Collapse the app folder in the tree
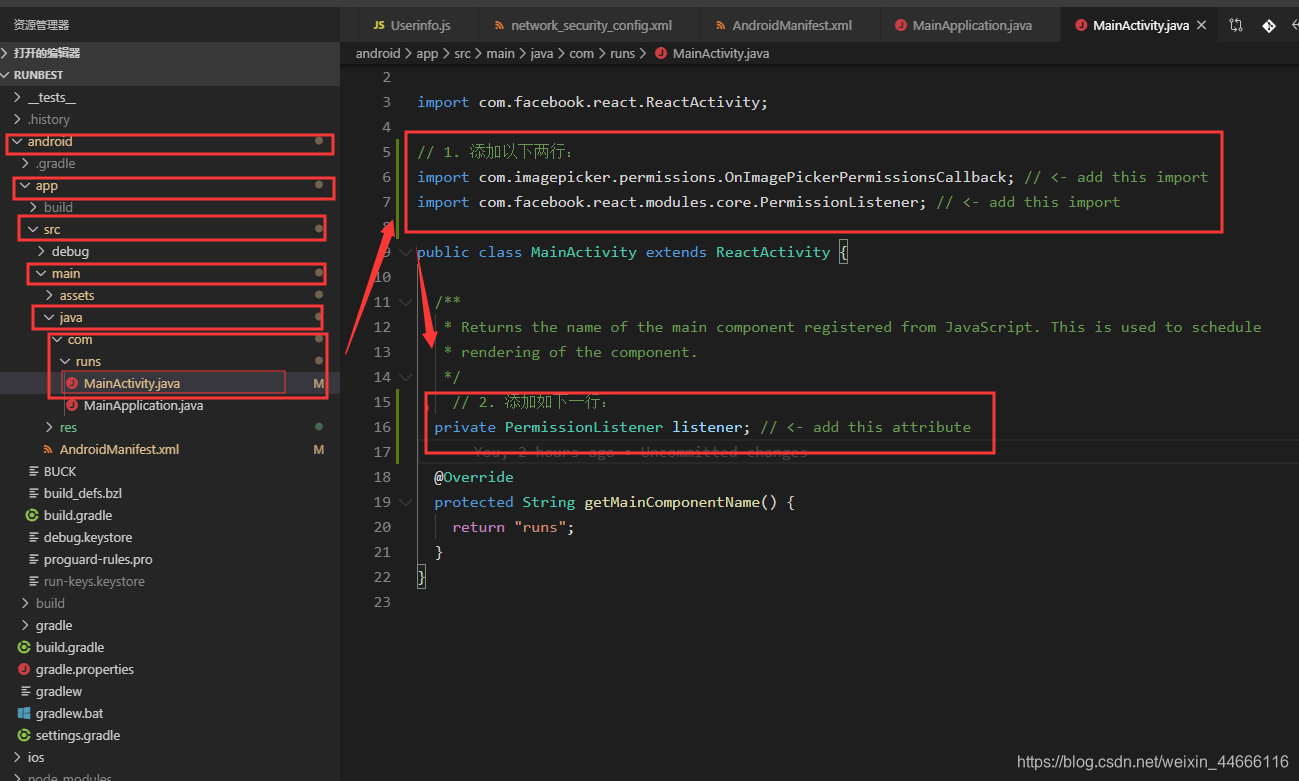Viewport: 1299px width, 781px height. pyautogui.click(x=170, y=185)
